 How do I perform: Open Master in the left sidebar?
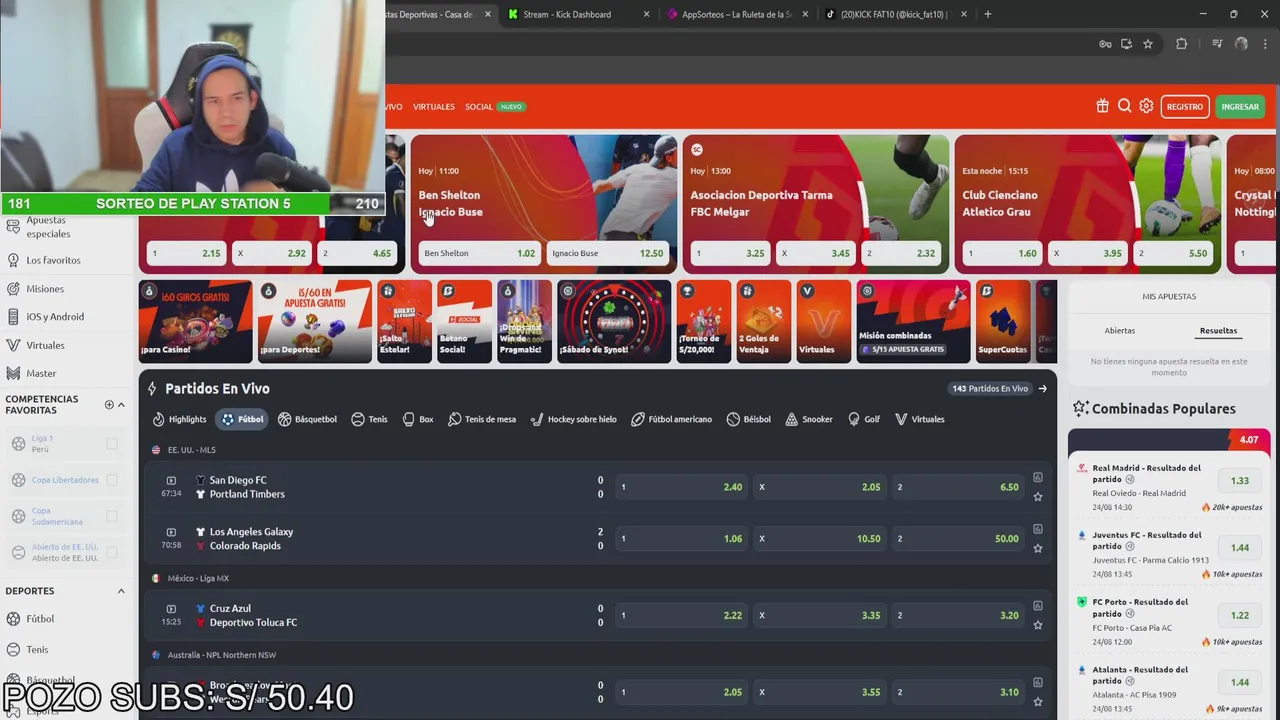click(x=41, y=373)
